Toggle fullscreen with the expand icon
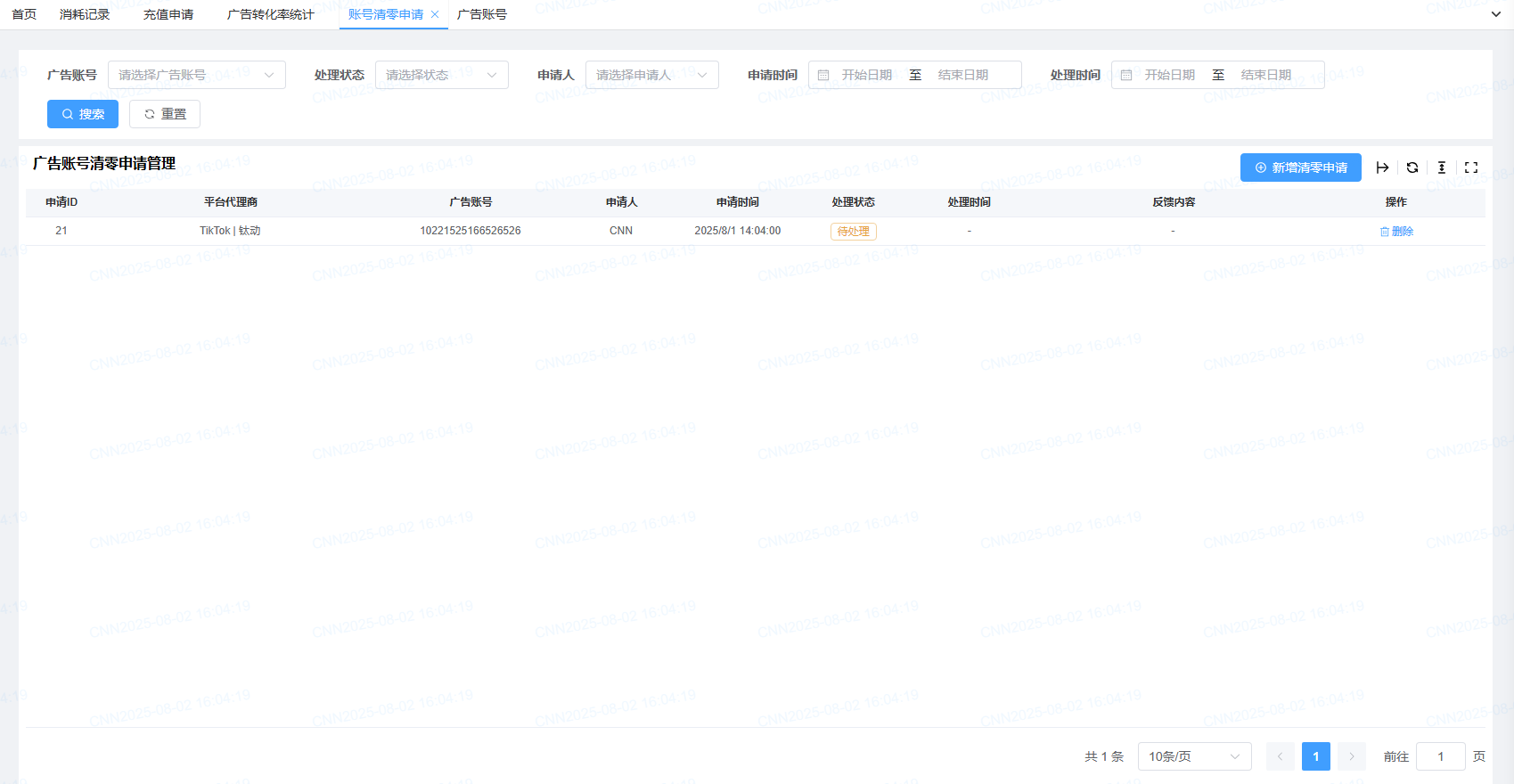Image resolution: width=1514 pixels, height=784 pixels. (x=1471, y=167)
